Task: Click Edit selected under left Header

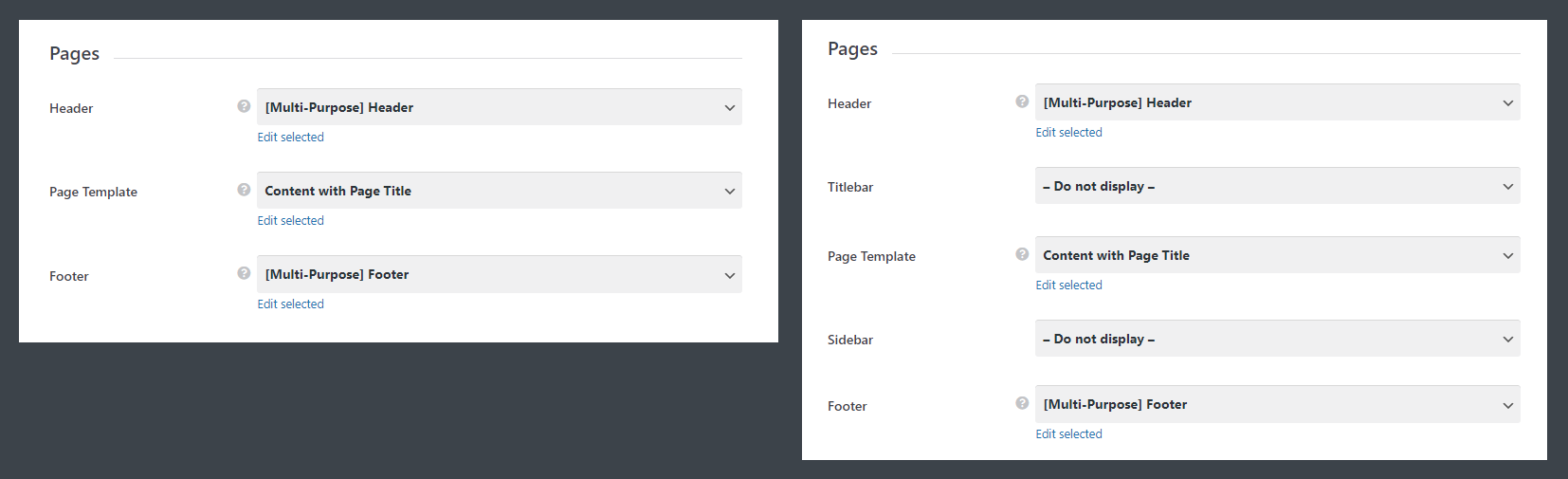Action: tap(291, 138)
